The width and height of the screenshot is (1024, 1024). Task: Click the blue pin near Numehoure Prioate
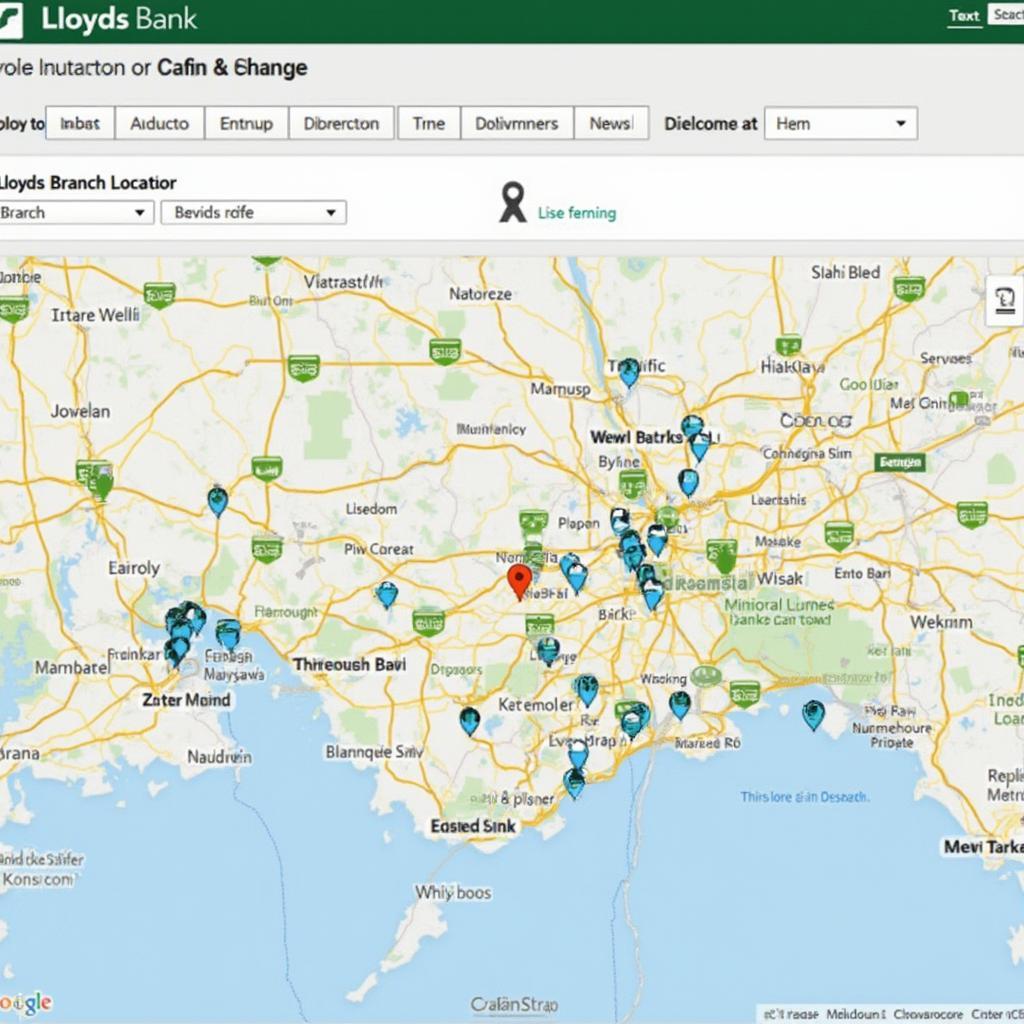pos(813,714)
